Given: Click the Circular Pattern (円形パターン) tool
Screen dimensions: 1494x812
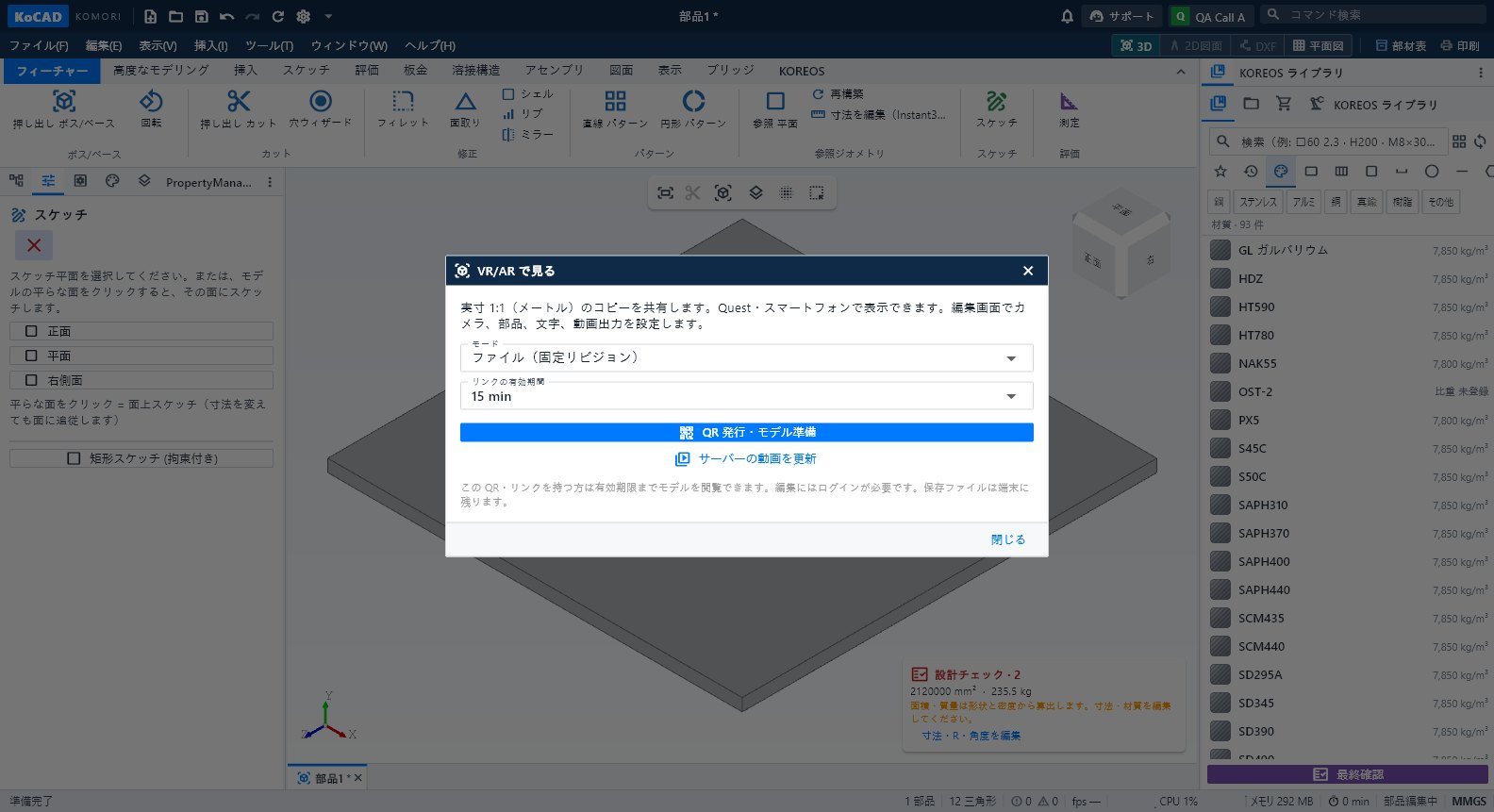Looking at the screenshot, I should (693, 108).
